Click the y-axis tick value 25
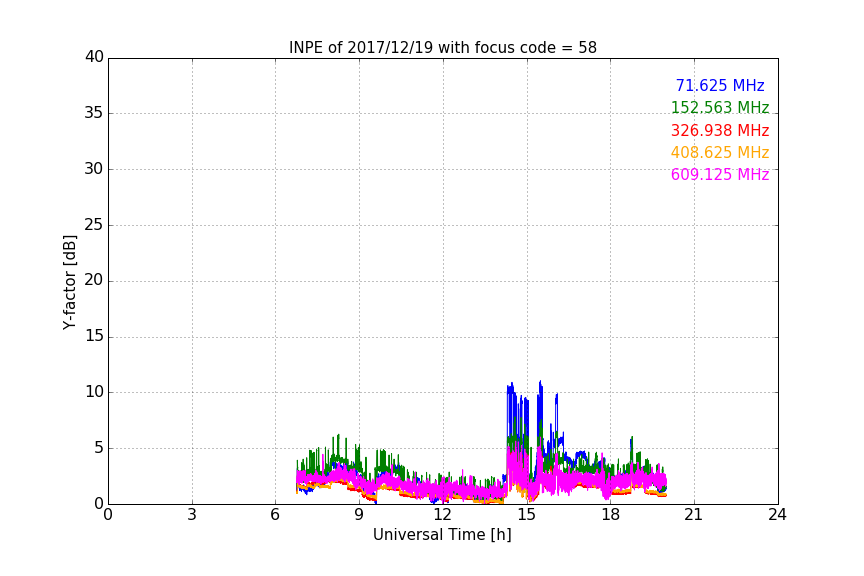 pos(94,225)
